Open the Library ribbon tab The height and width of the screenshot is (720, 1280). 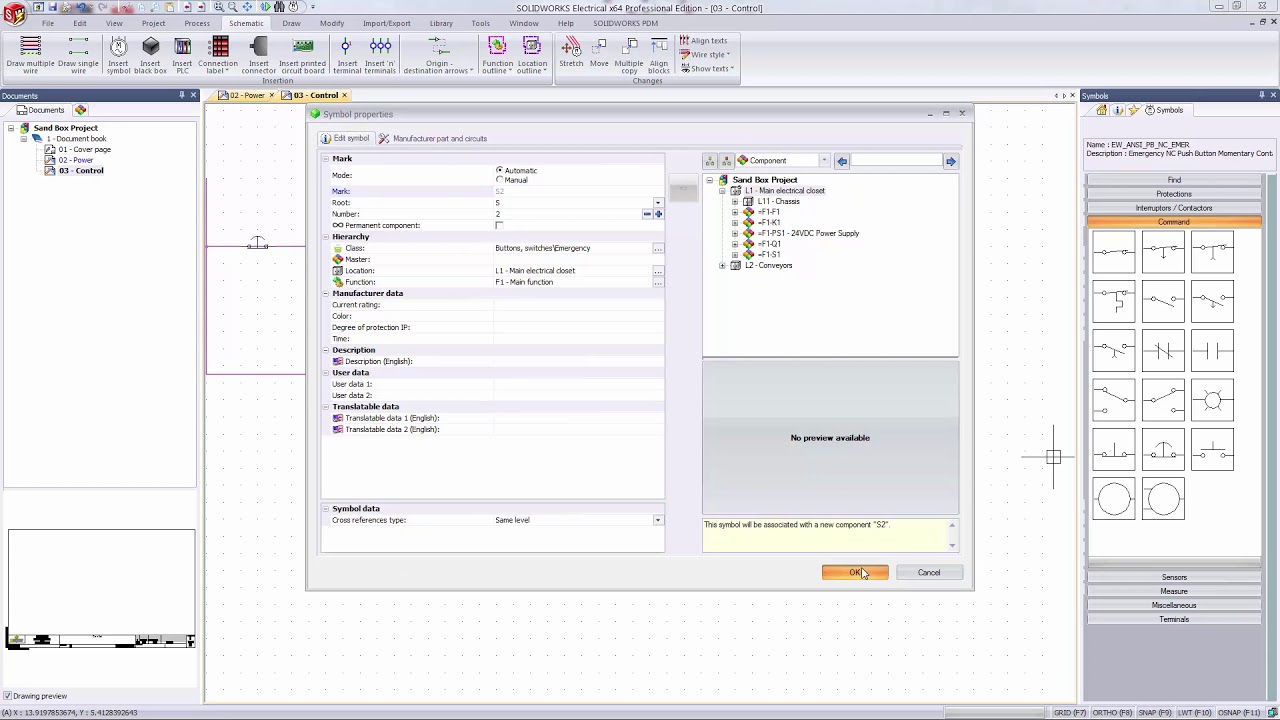(x=440, y=23)
